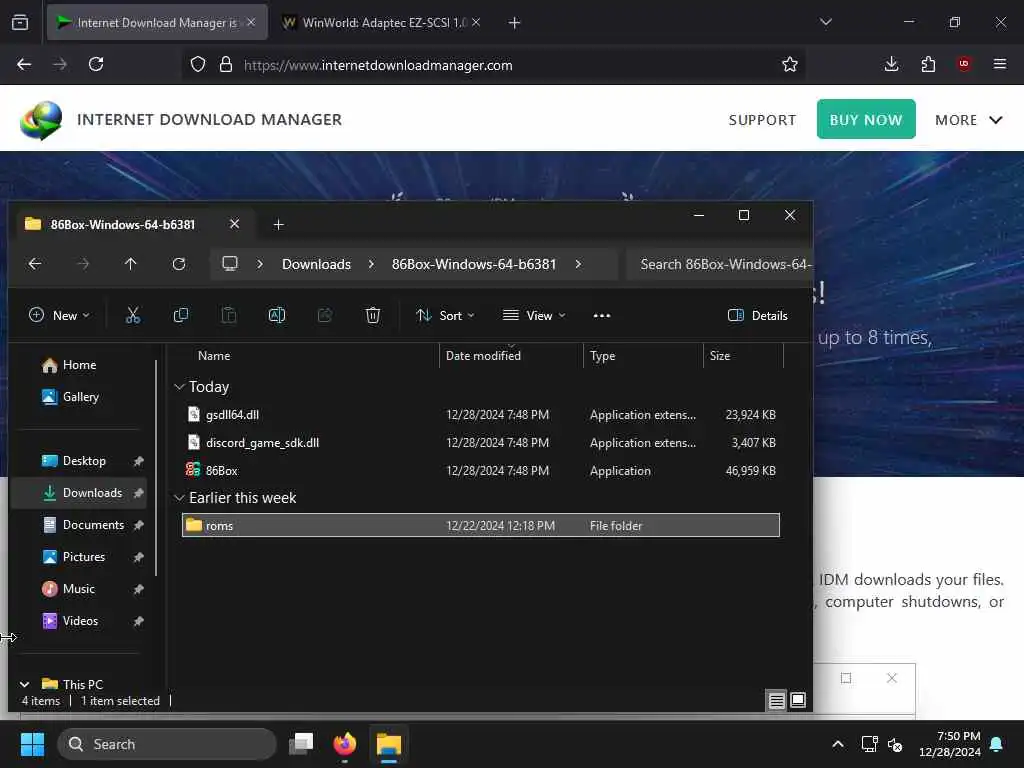The width and height of the screenshot is (1024, 768).
Task: Go back in File Explorer
Action: click(35, 264)
